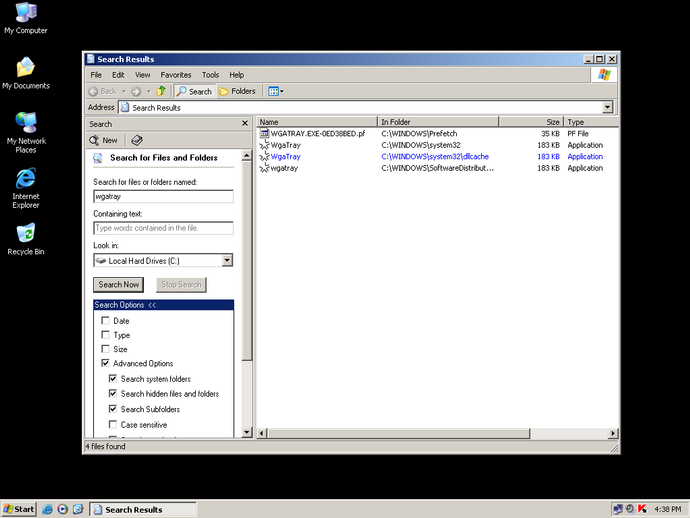Launch Internet Explorer desktop icon
Image resolution: width=690 pixels, height=518 pixels.
26,188
